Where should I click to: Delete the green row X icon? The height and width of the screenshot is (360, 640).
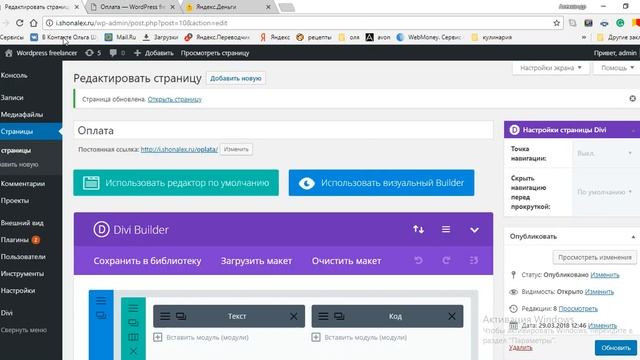[x=133, y=351]
